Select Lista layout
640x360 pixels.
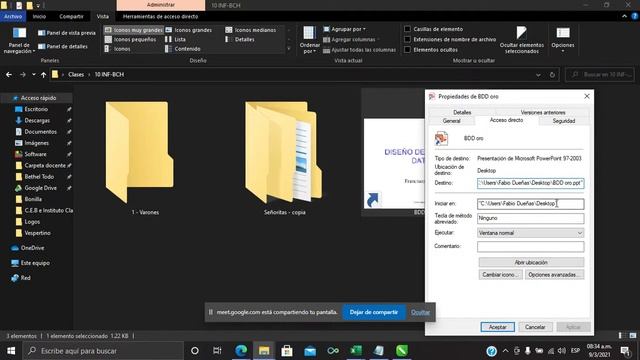[x=176, y=39]
